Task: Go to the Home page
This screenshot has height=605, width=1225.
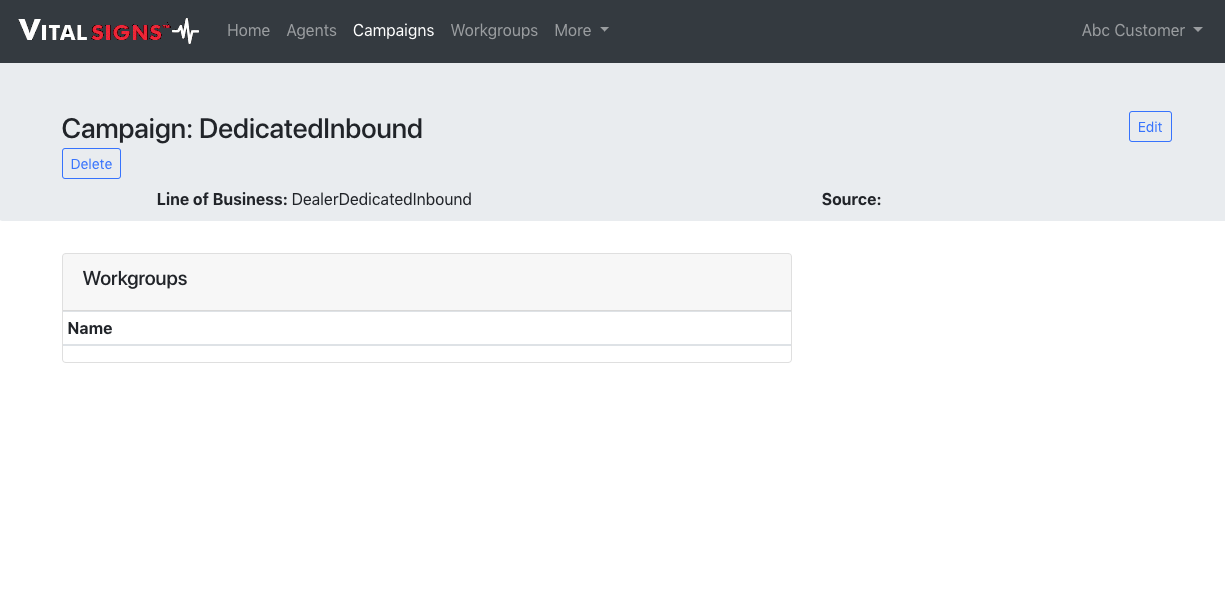Action: pos(248,31)
